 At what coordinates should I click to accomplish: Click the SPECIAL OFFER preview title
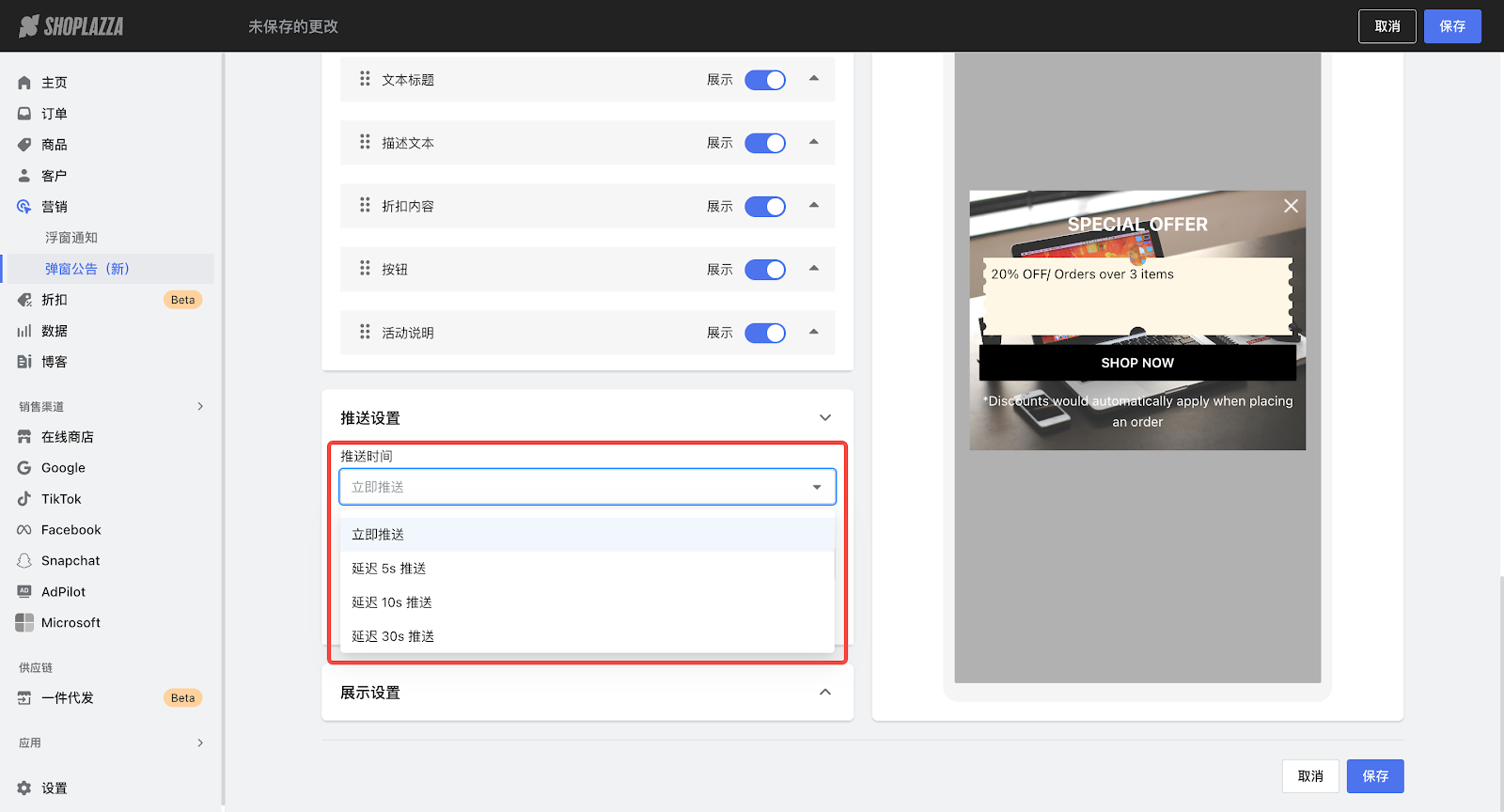(x=1137, y=225)
